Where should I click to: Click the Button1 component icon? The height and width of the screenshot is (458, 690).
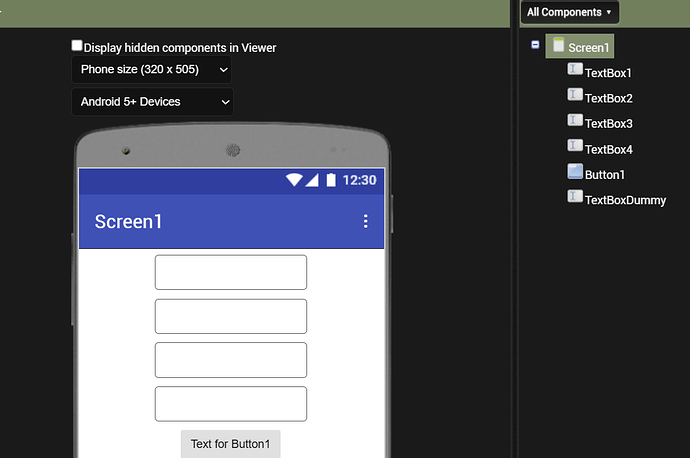point(575,171)
